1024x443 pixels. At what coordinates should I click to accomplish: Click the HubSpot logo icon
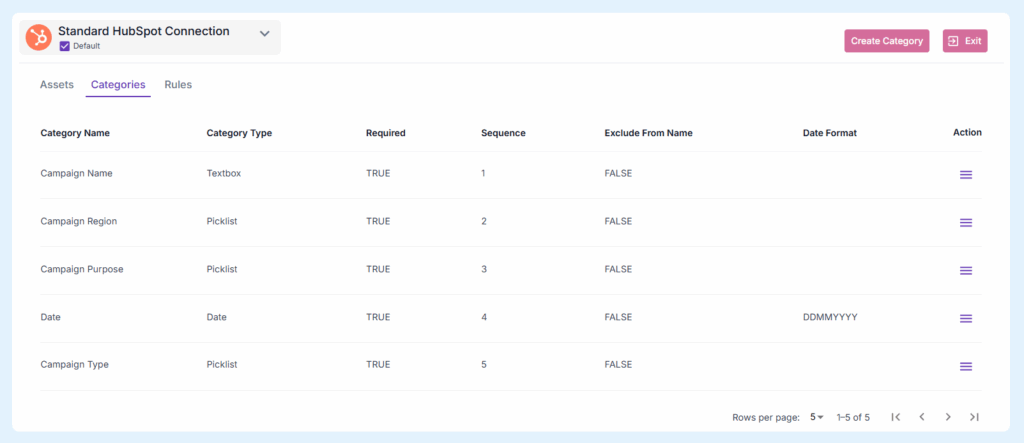click(39, 37)
